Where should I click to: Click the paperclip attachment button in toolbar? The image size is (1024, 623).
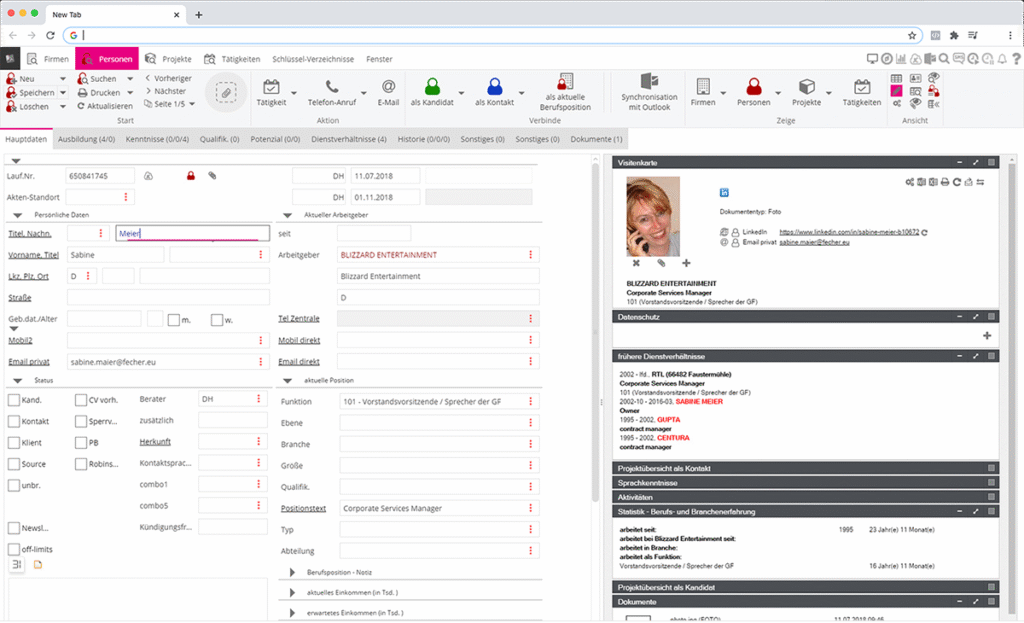point(226,92)
